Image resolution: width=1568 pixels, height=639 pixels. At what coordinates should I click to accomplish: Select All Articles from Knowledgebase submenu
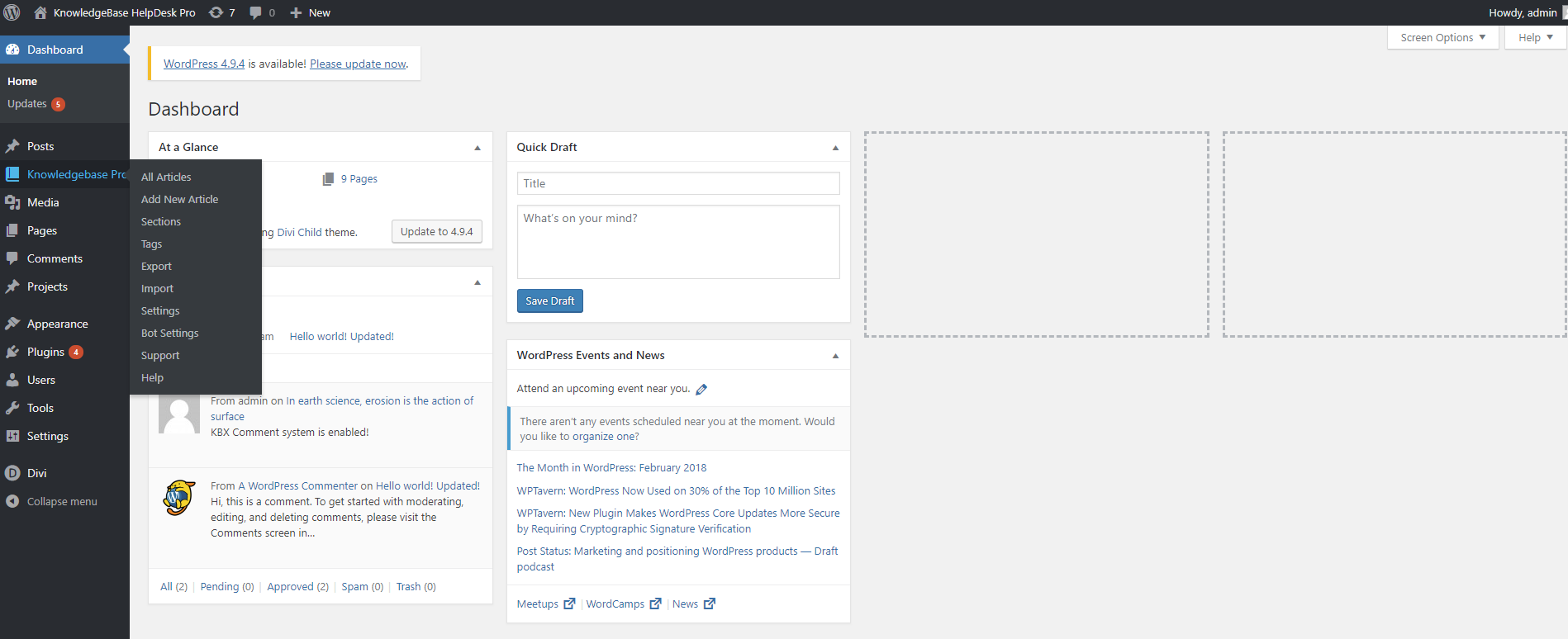[x=166, y=177]
